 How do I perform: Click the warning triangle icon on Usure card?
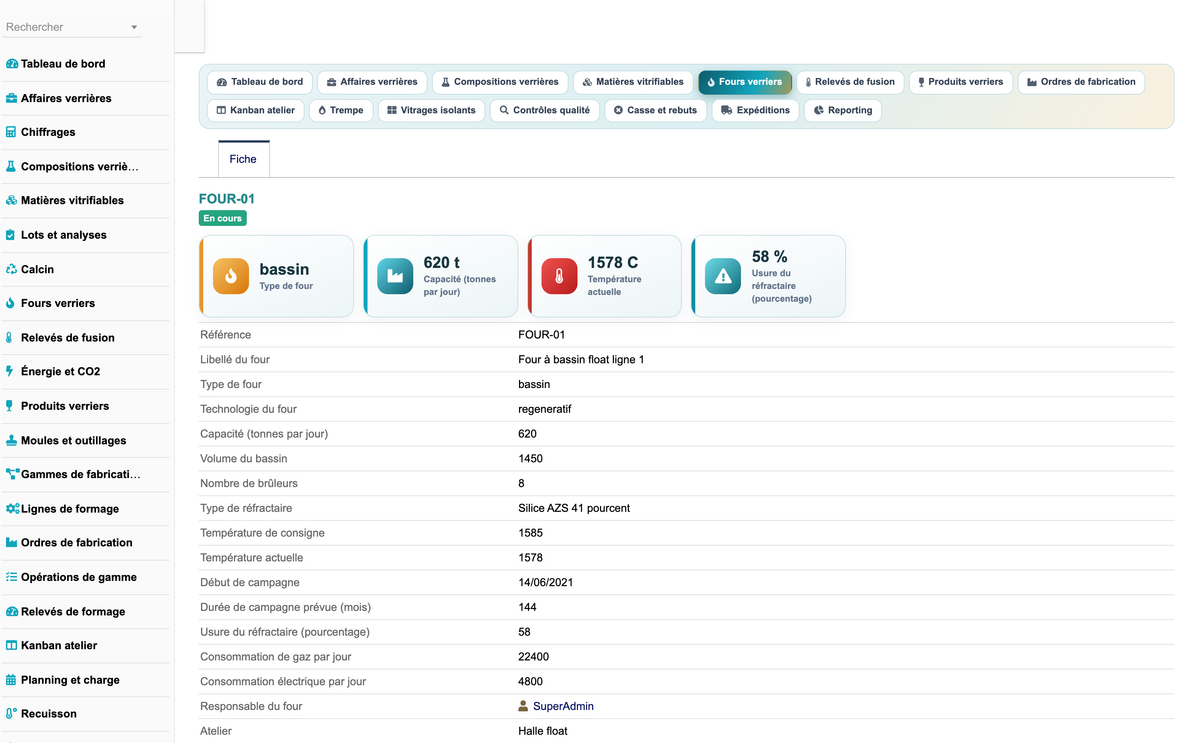pyautogui.click(x=723, y=276)
